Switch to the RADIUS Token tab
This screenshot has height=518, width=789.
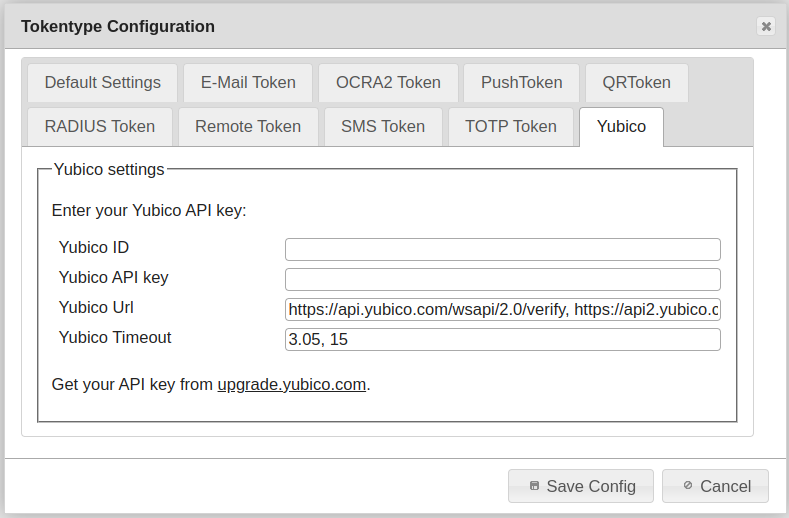[x=99, y=127]
